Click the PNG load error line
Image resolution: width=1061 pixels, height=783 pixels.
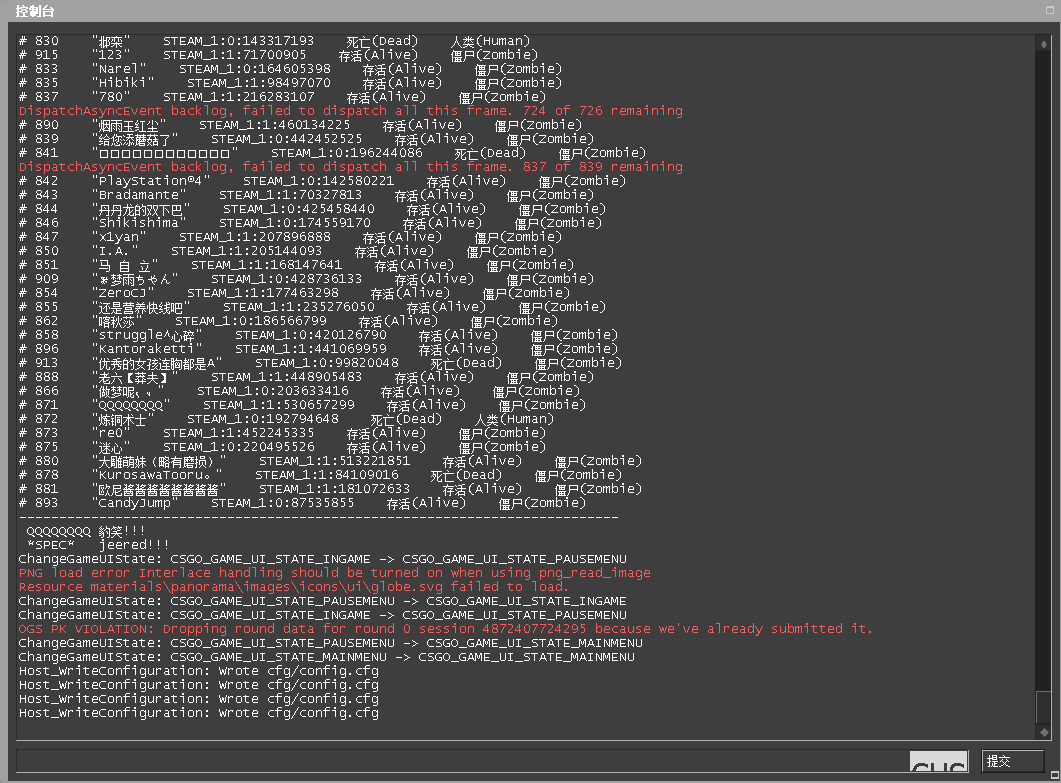point(334,573)
